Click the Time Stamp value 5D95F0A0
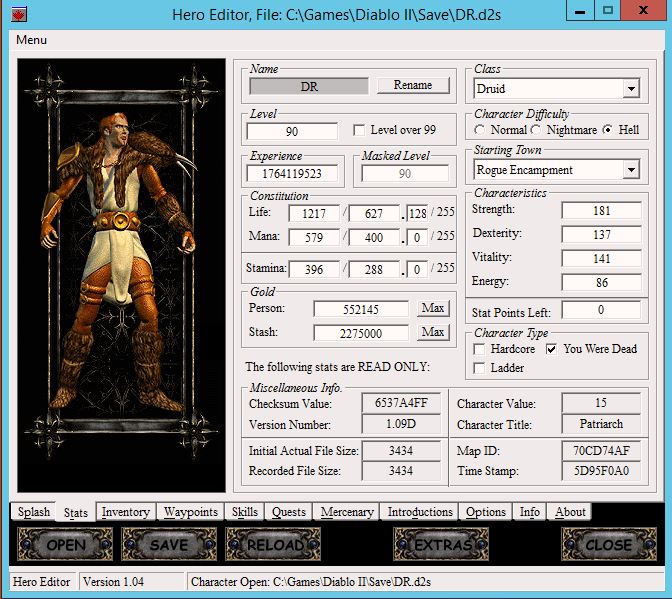672x599 pixels. (601, 471)
